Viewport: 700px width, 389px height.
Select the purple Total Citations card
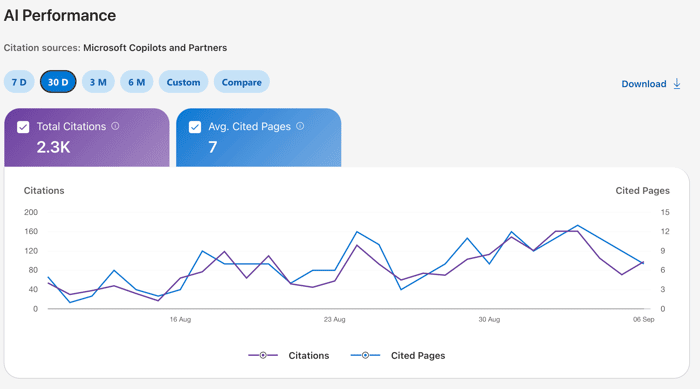pyautogui.click(x=87, y=138)
